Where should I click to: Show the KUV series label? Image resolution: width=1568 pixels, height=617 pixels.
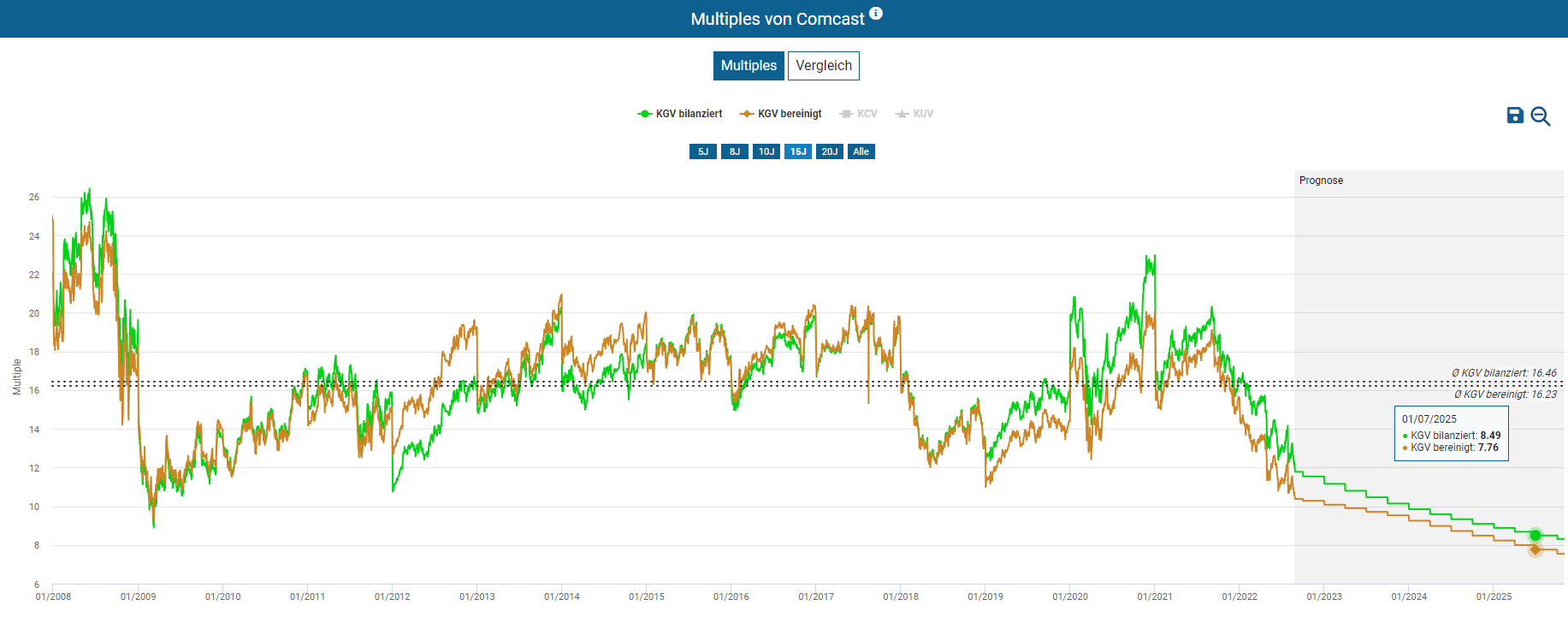click(923, 114)
